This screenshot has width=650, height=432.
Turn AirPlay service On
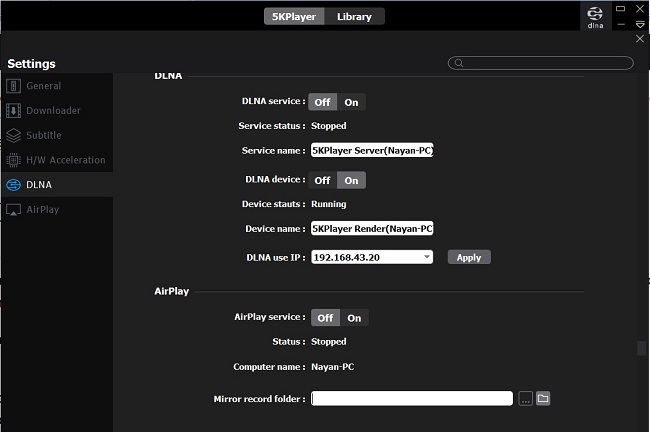354,318
